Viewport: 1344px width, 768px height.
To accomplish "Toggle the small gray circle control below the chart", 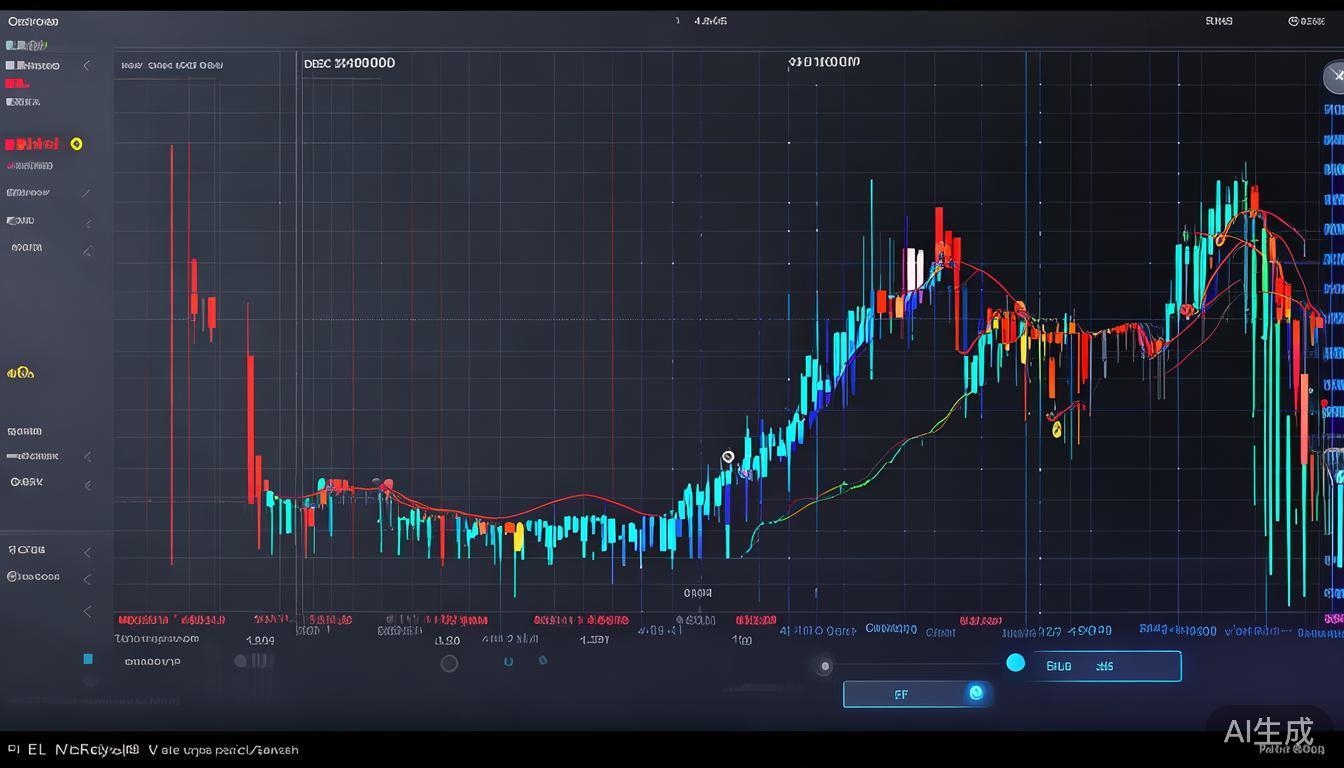I will point(824,665).
